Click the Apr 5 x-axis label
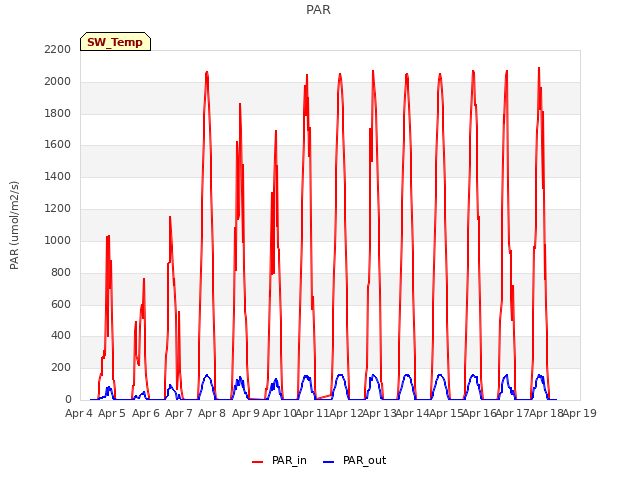The image size is (640, 480). [x=112, y=413]
